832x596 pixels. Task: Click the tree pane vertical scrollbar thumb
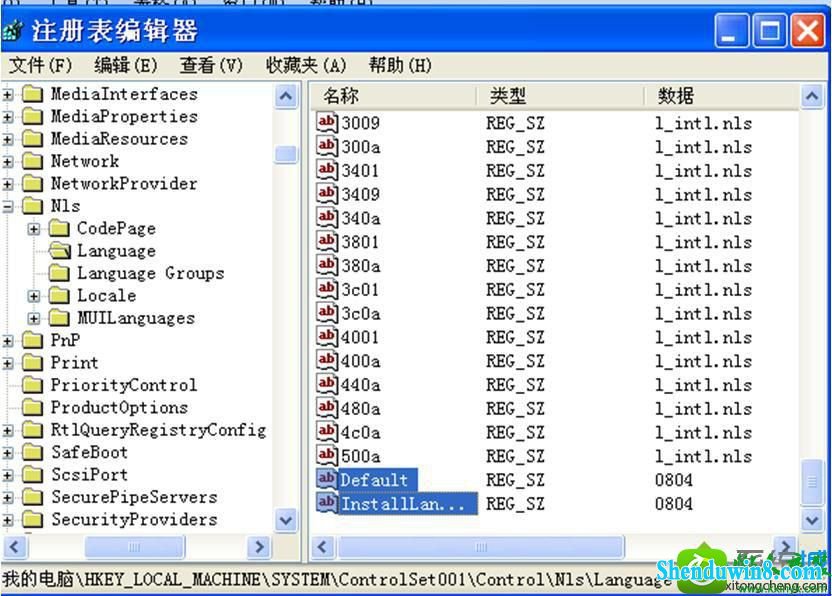286,154
